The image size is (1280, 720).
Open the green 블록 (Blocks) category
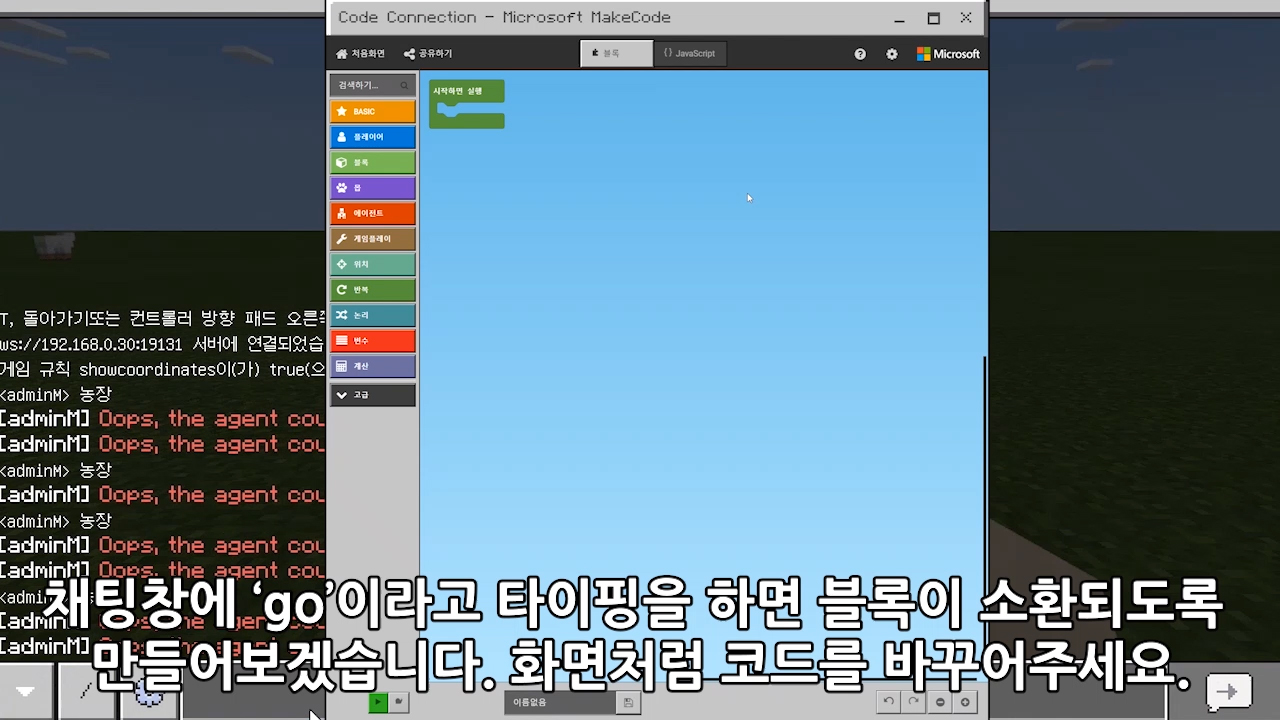[x=372, y=162]
